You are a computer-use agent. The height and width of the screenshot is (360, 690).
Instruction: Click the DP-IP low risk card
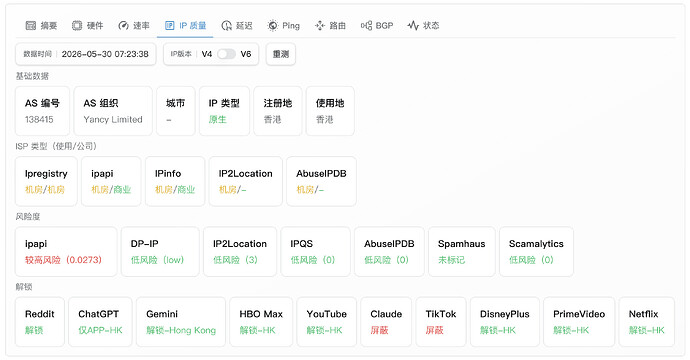click(x=160, y=252)
